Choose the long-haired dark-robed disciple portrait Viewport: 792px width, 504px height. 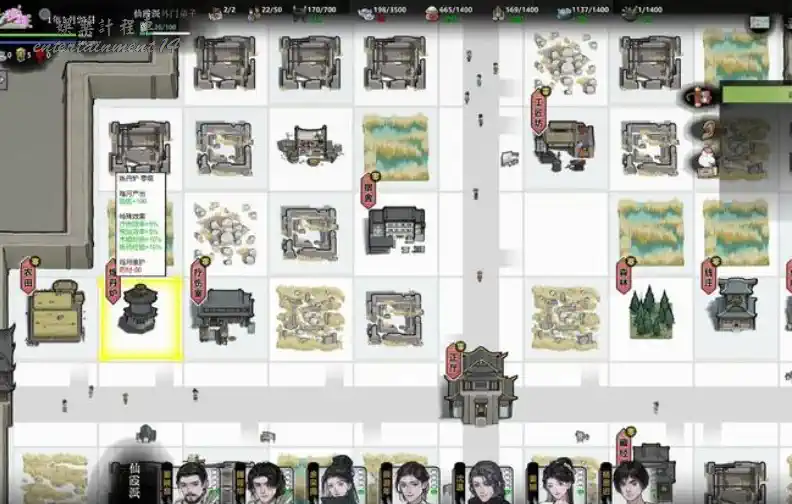[x=485, y=484]
